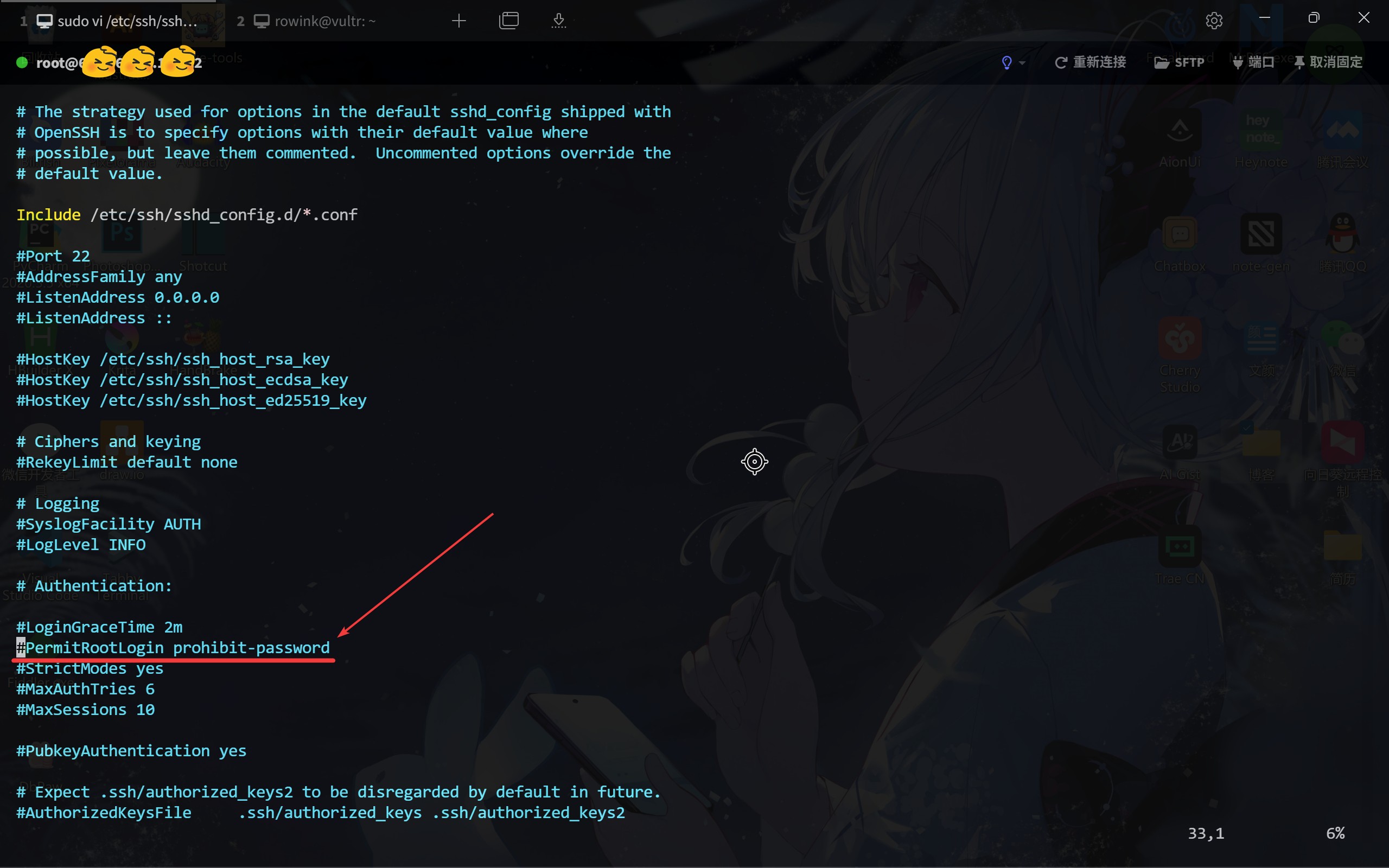Click the profiles and connections window icon

(508, 21)
